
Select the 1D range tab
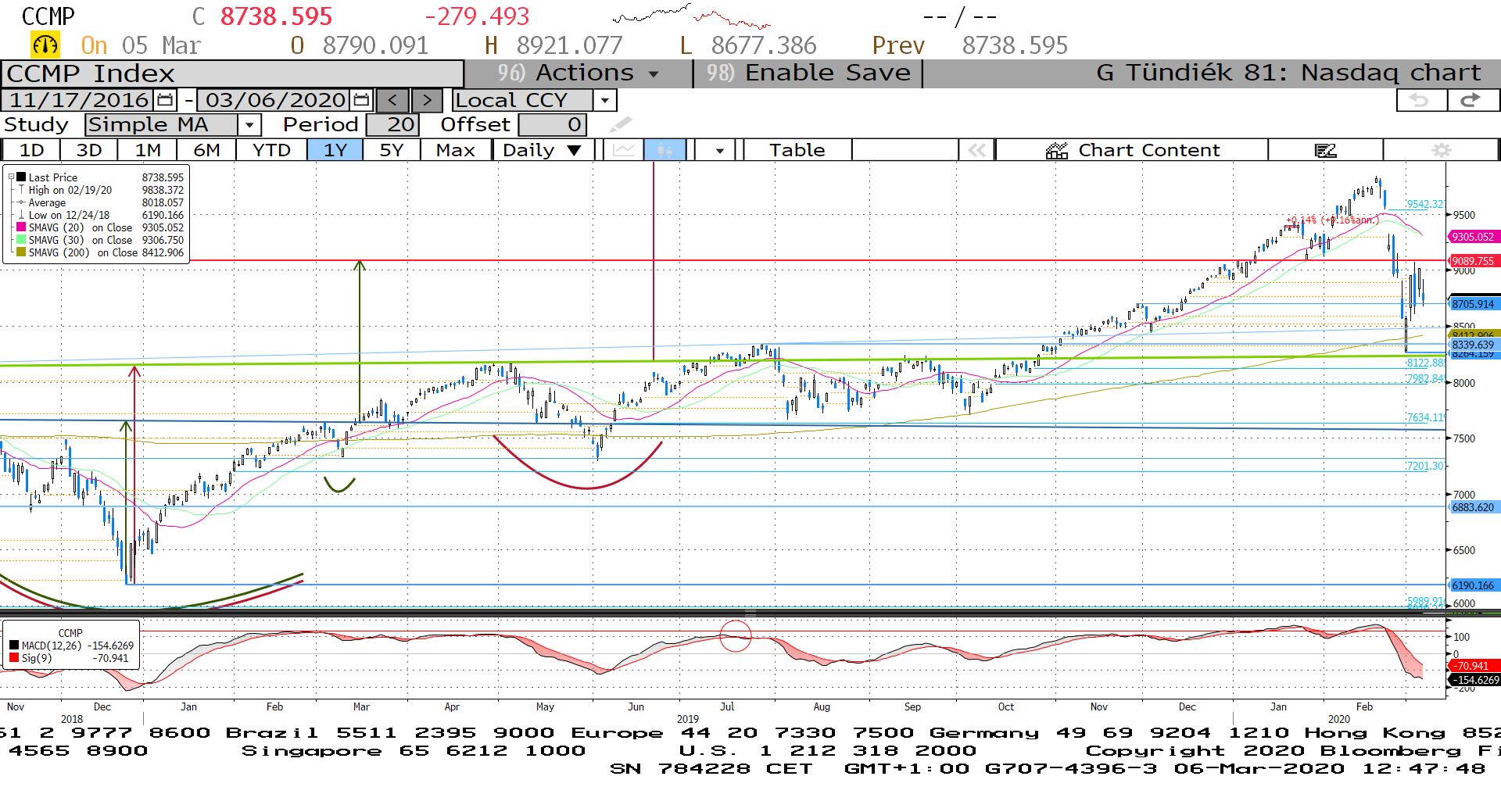[x=31, y=150]
